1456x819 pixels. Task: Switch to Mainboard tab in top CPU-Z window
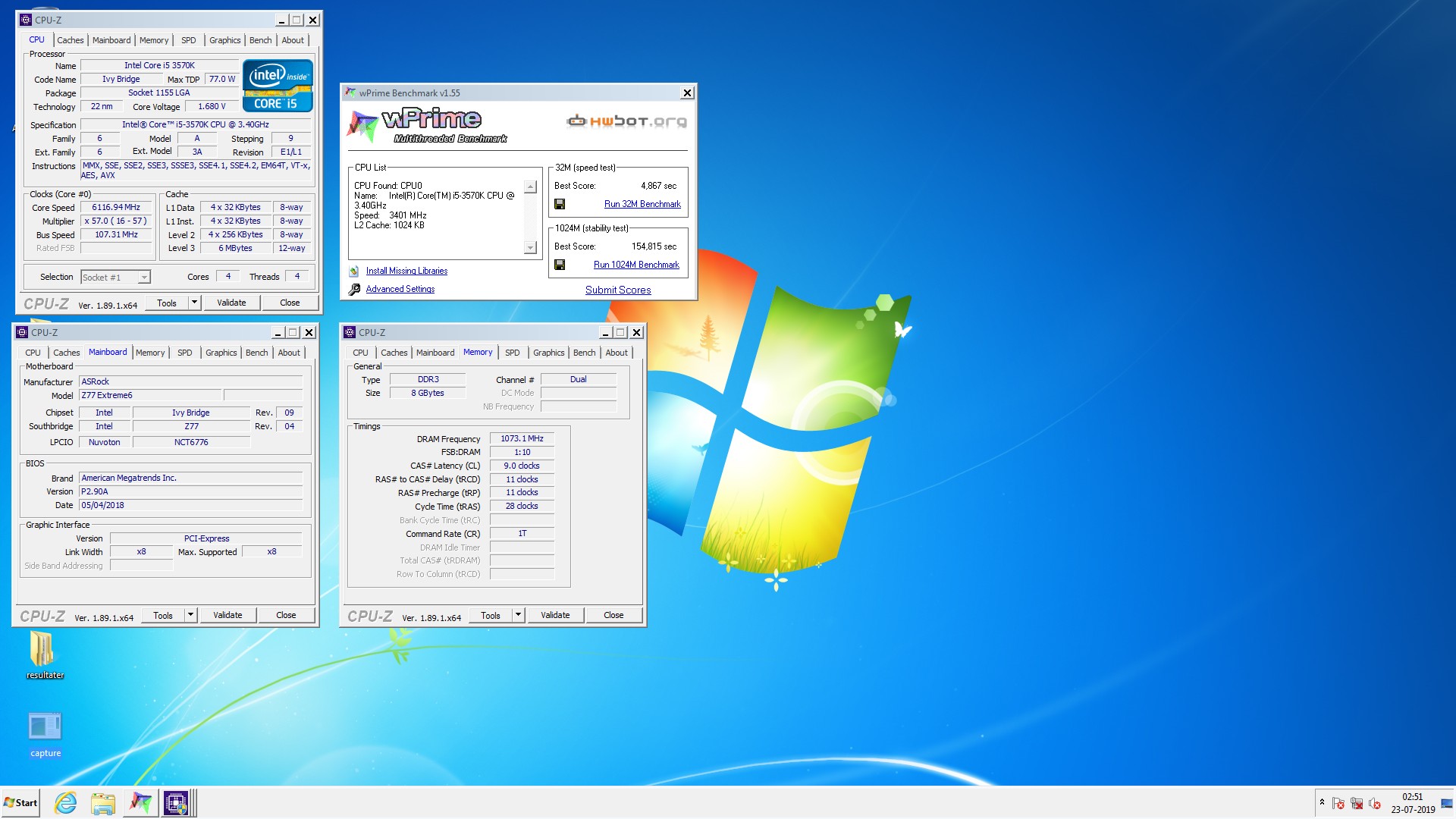pyautogui.click(x=111, y=40)
